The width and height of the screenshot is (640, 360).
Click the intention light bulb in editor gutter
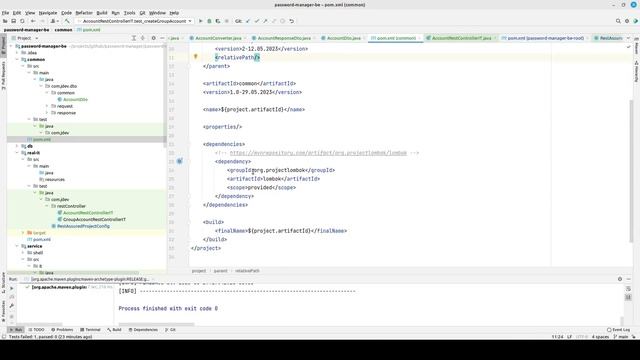click(196, 57)
